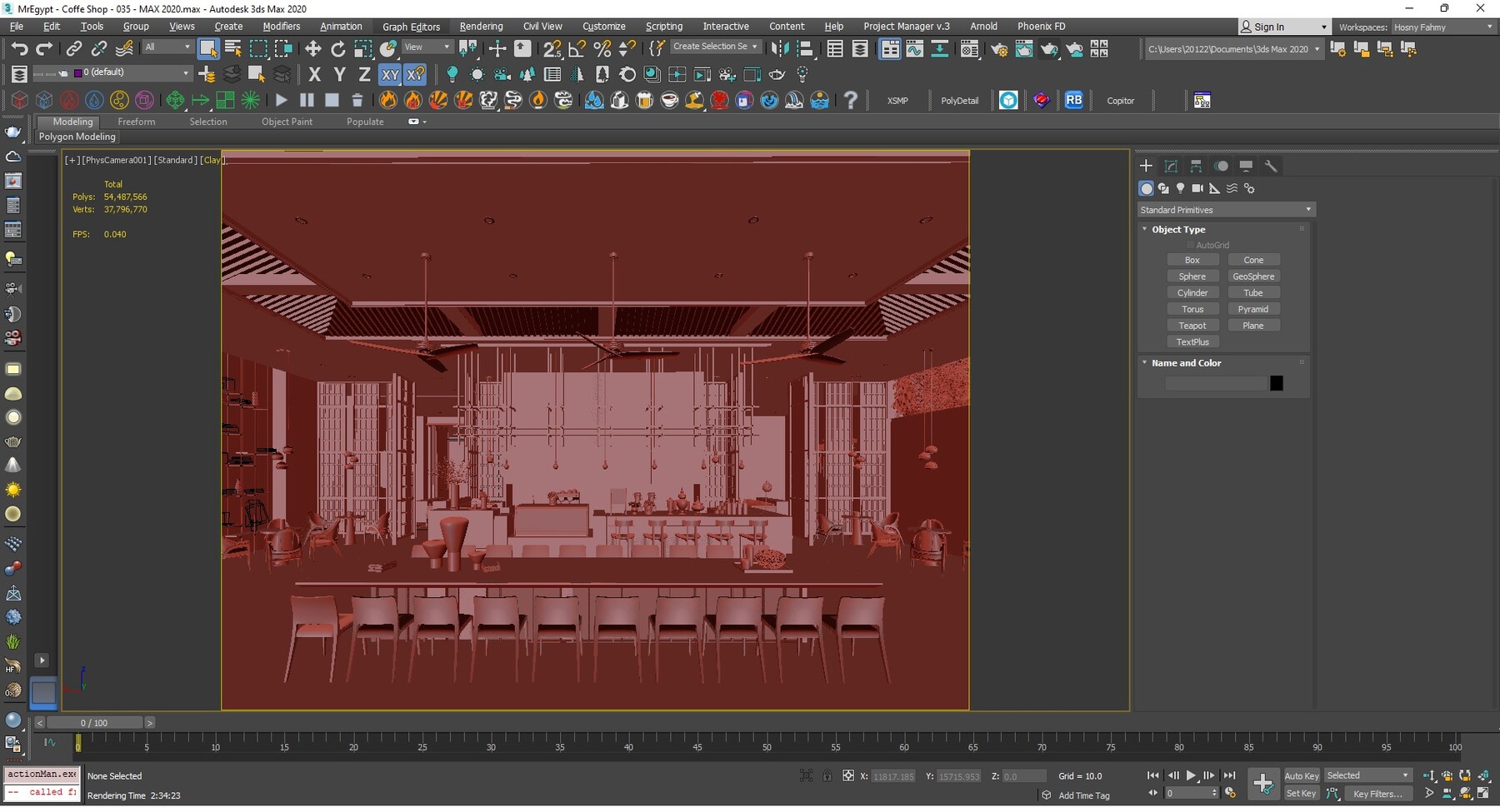Activate the Select and Rotate tool

pyautogui.click(x=338, y=48)
